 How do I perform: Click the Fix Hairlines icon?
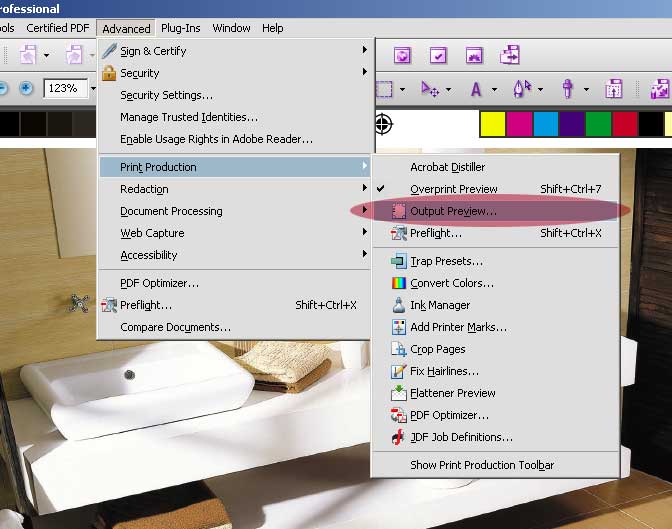399,371
